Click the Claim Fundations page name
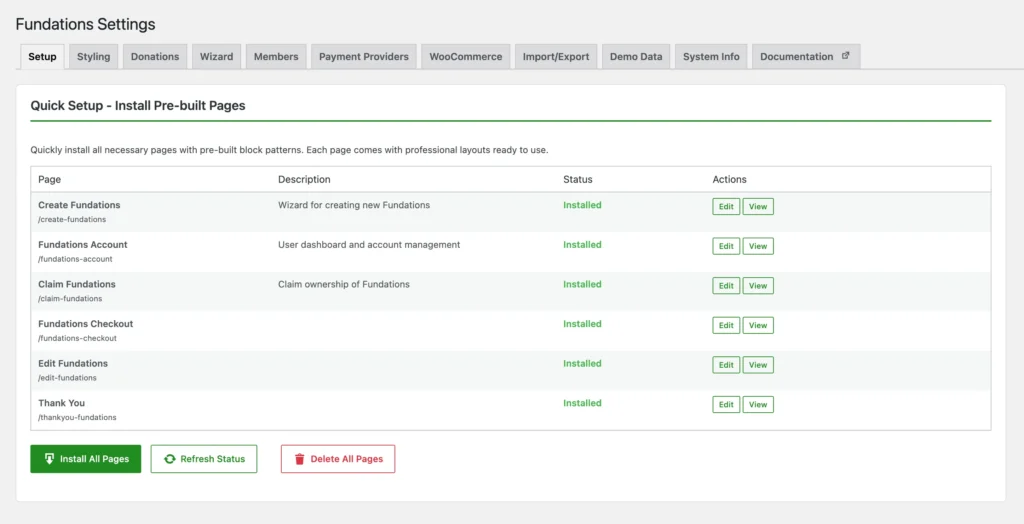This screenshot has height=524, width=1024. (x=77, y=284)
